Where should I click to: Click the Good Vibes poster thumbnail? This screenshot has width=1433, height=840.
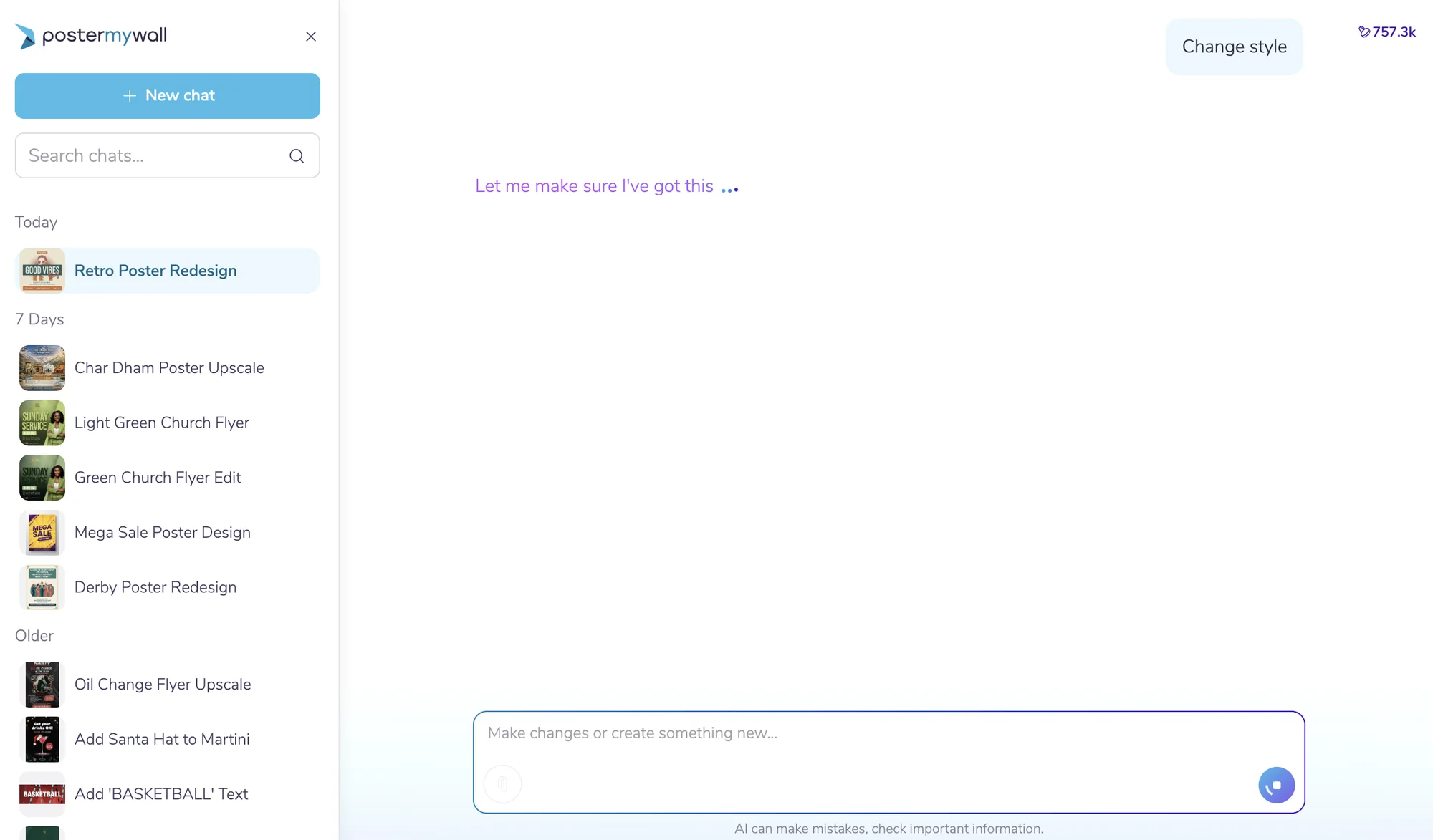point(42,271)
